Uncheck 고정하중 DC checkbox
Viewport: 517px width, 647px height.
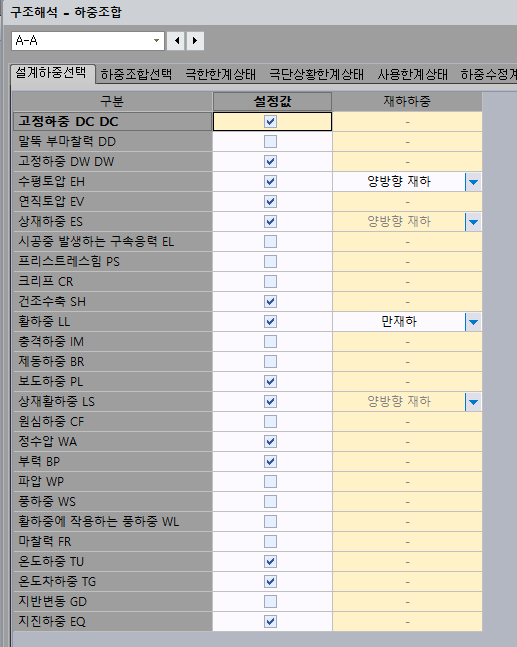270,122
